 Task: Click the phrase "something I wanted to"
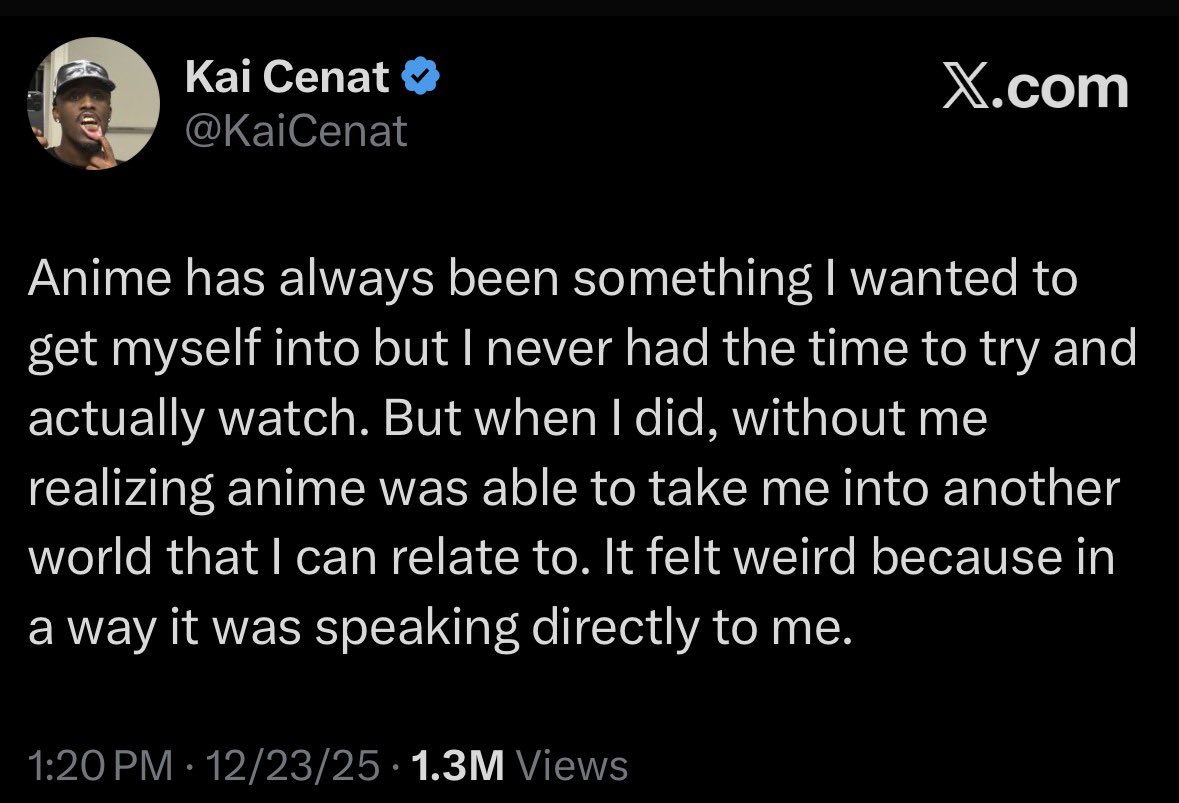point(825,279)
